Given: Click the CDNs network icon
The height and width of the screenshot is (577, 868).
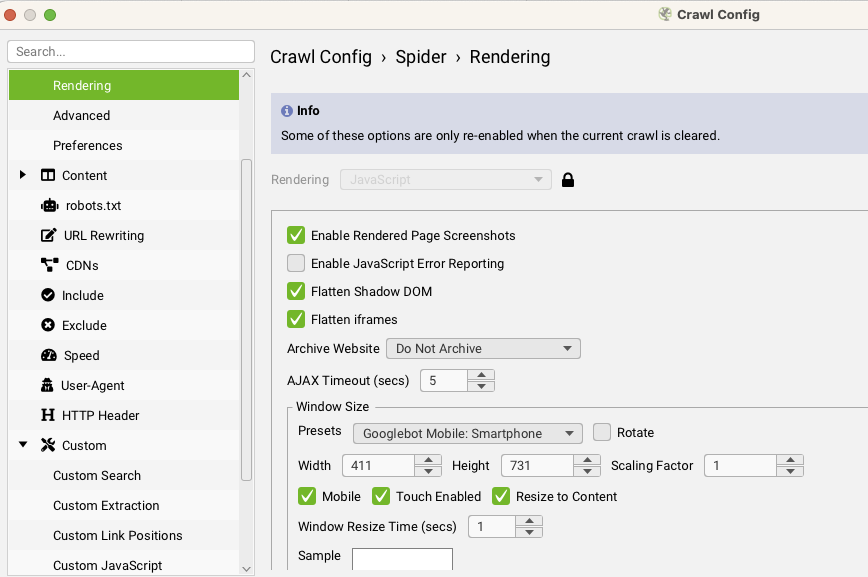Looking at the screenshot, I should tap(49, 266).
